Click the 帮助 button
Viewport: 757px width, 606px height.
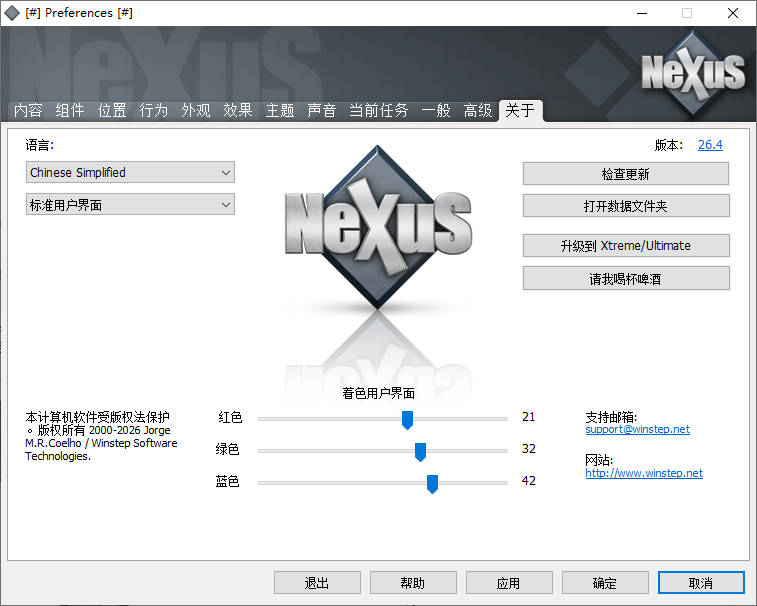pos(413,583)
